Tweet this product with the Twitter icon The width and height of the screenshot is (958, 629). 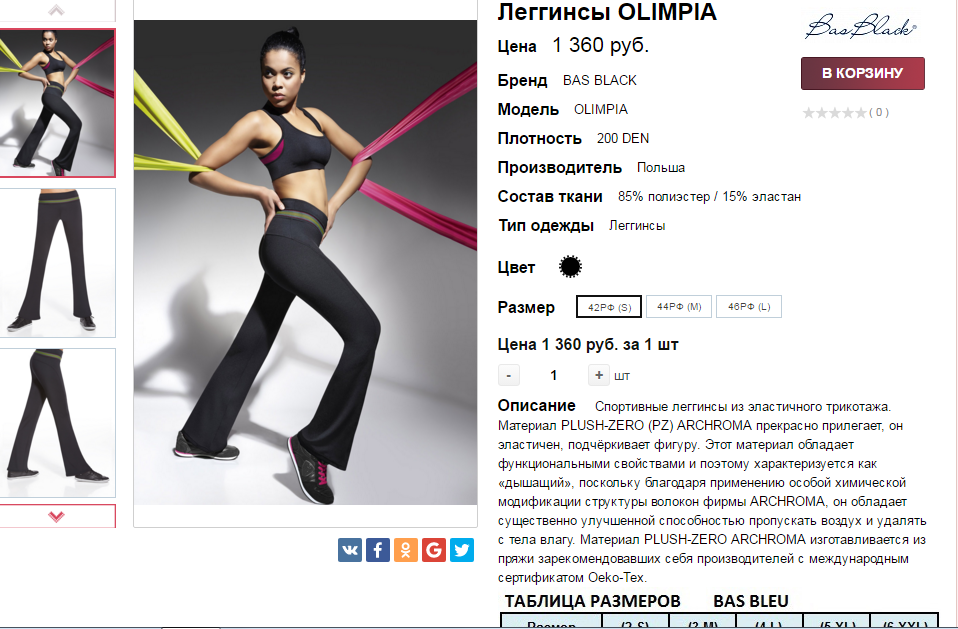462,550
